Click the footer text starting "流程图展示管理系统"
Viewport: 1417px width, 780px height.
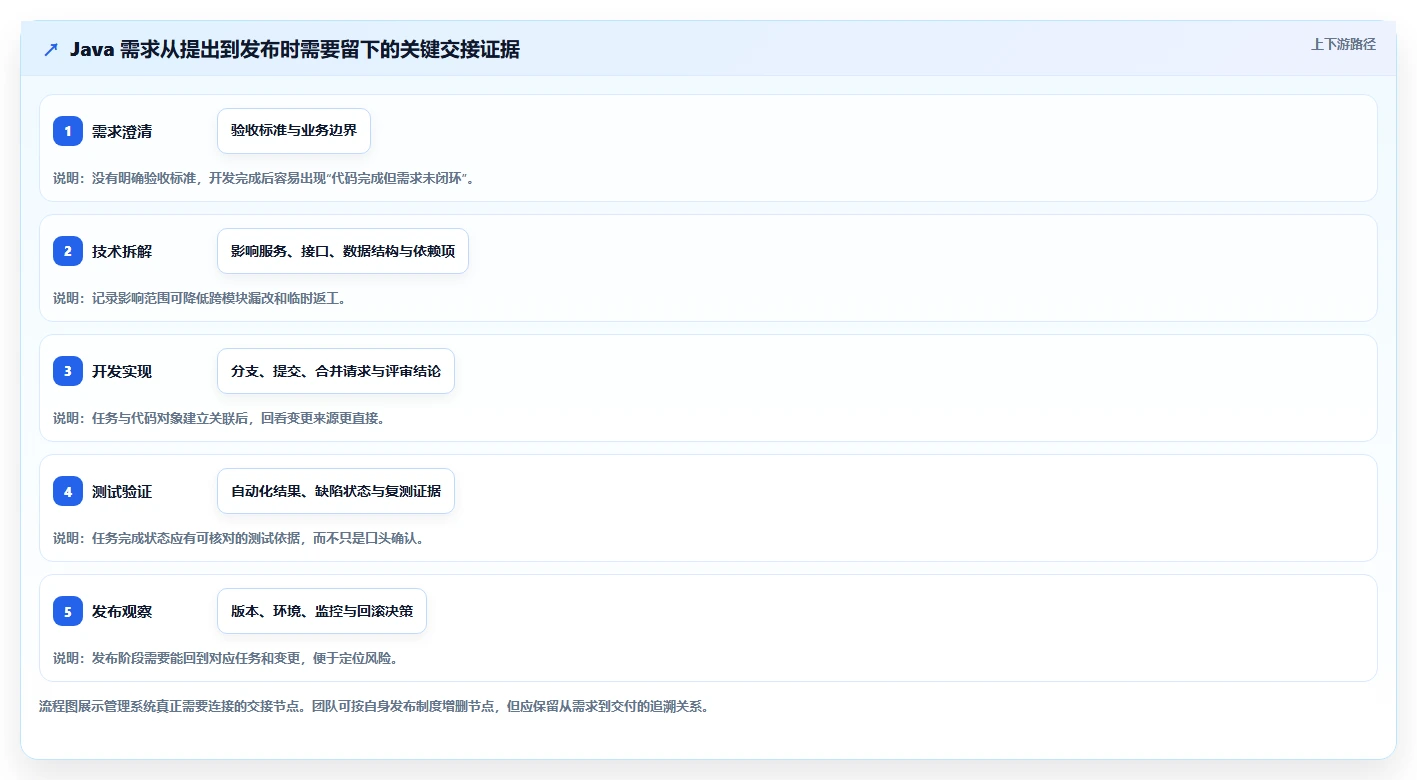(374, 706)
